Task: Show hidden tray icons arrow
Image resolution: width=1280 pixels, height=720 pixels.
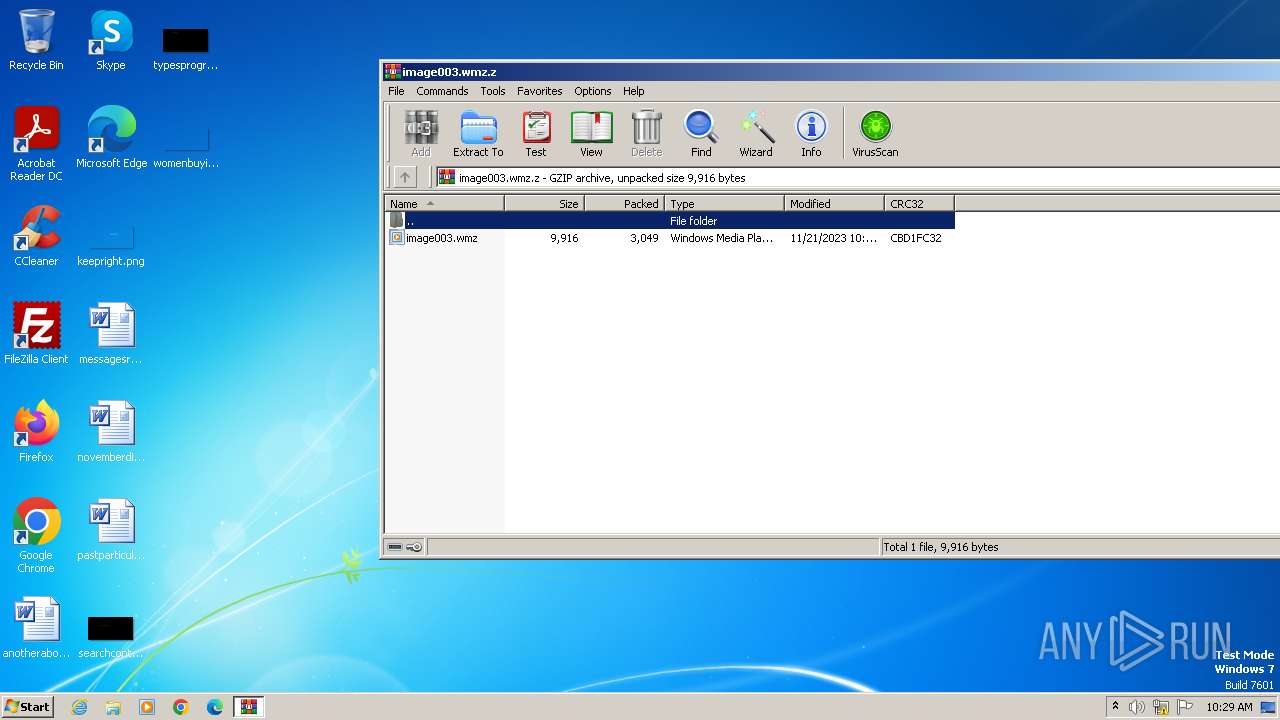Action: tap(1115, 707)
